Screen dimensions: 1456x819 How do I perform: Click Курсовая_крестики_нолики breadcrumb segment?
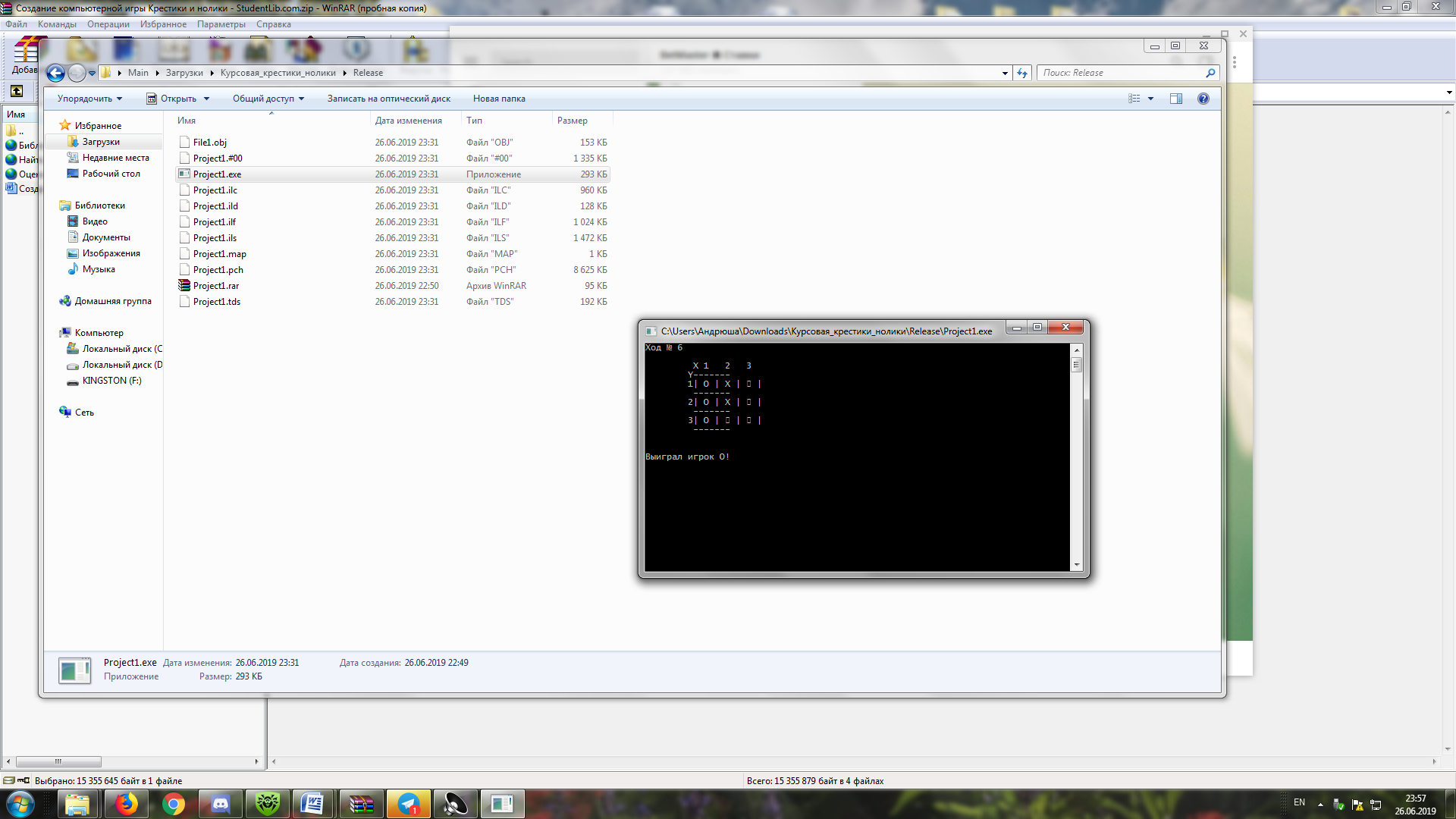[278, 73]
